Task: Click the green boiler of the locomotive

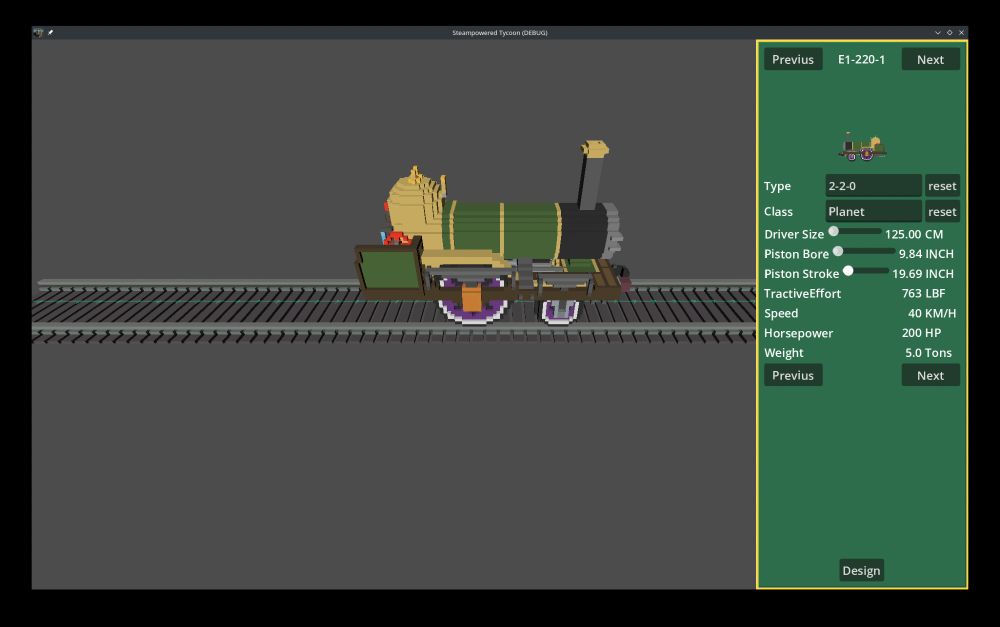Action: click(504, 230)
